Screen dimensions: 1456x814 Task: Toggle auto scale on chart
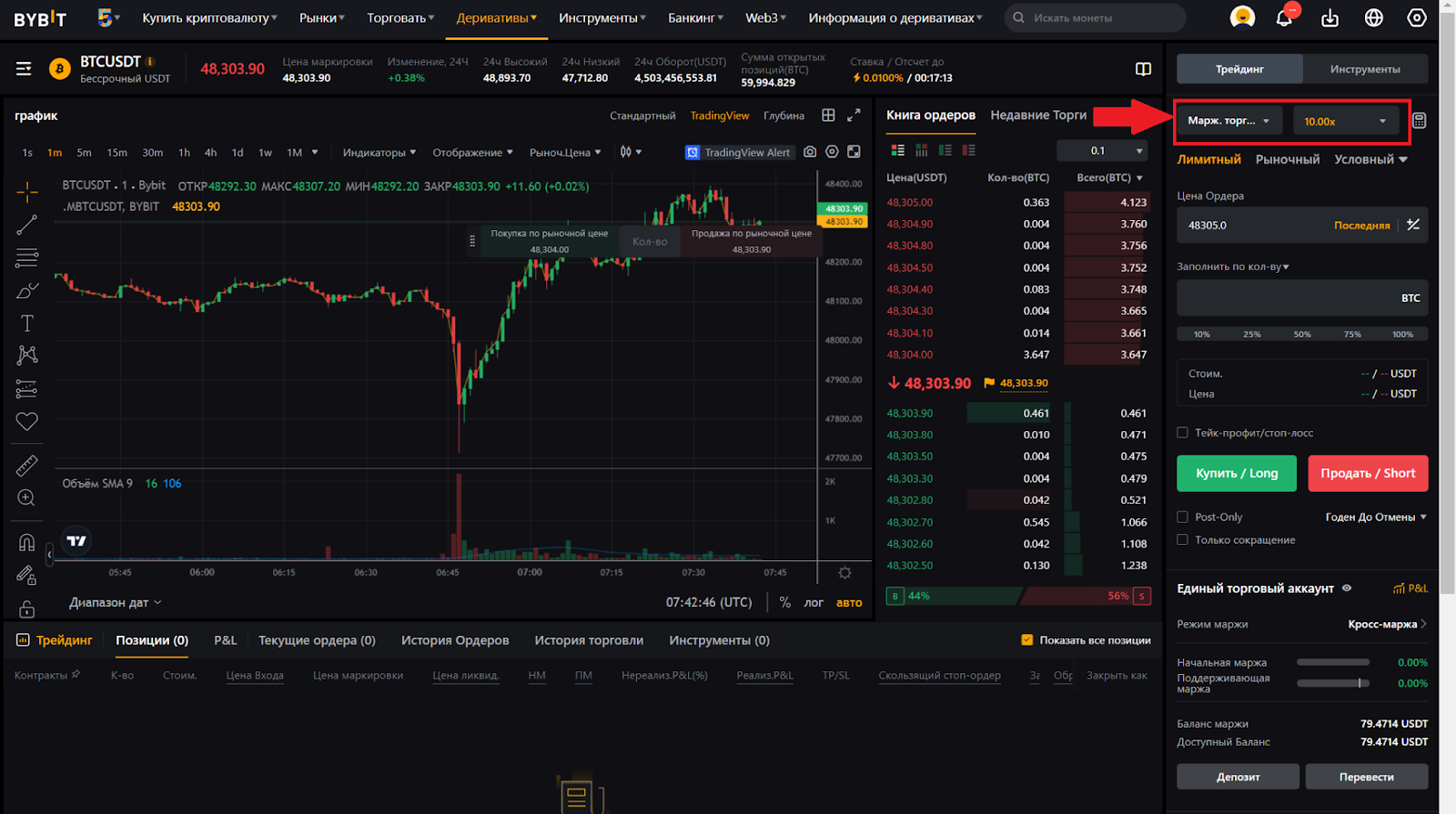(849, 602)
